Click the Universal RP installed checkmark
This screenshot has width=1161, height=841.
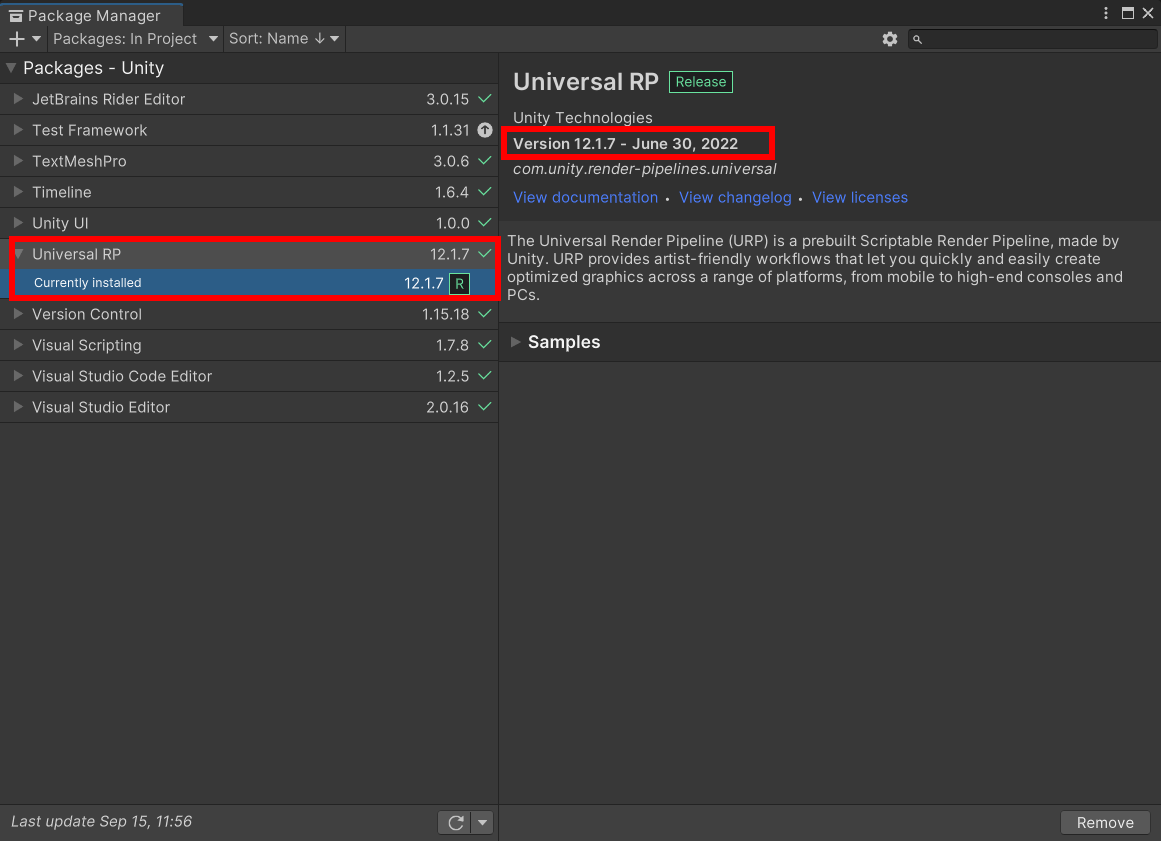(x=485, y=253)
